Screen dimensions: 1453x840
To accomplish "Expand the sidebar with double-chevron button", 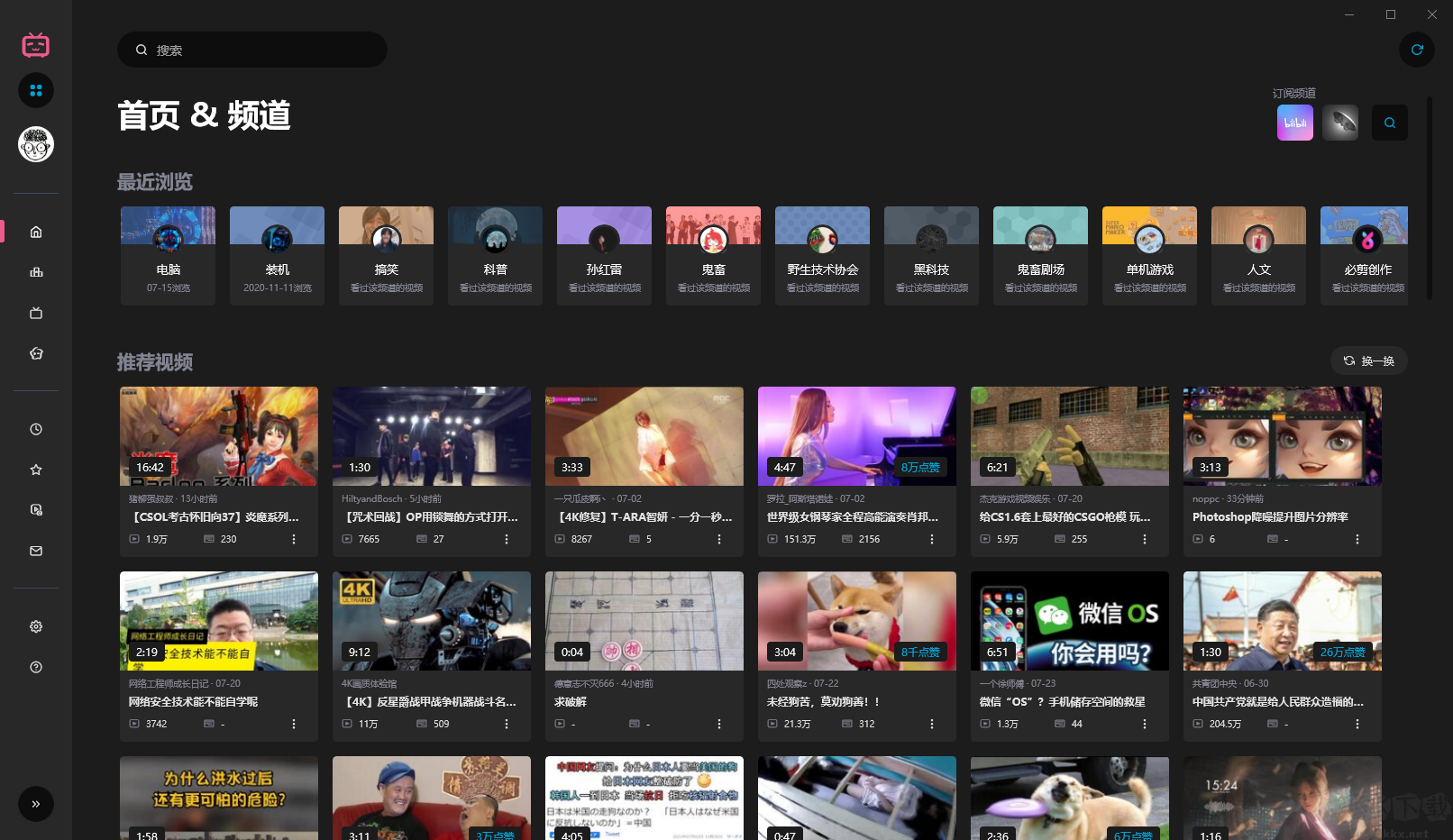I will point(36,804).
